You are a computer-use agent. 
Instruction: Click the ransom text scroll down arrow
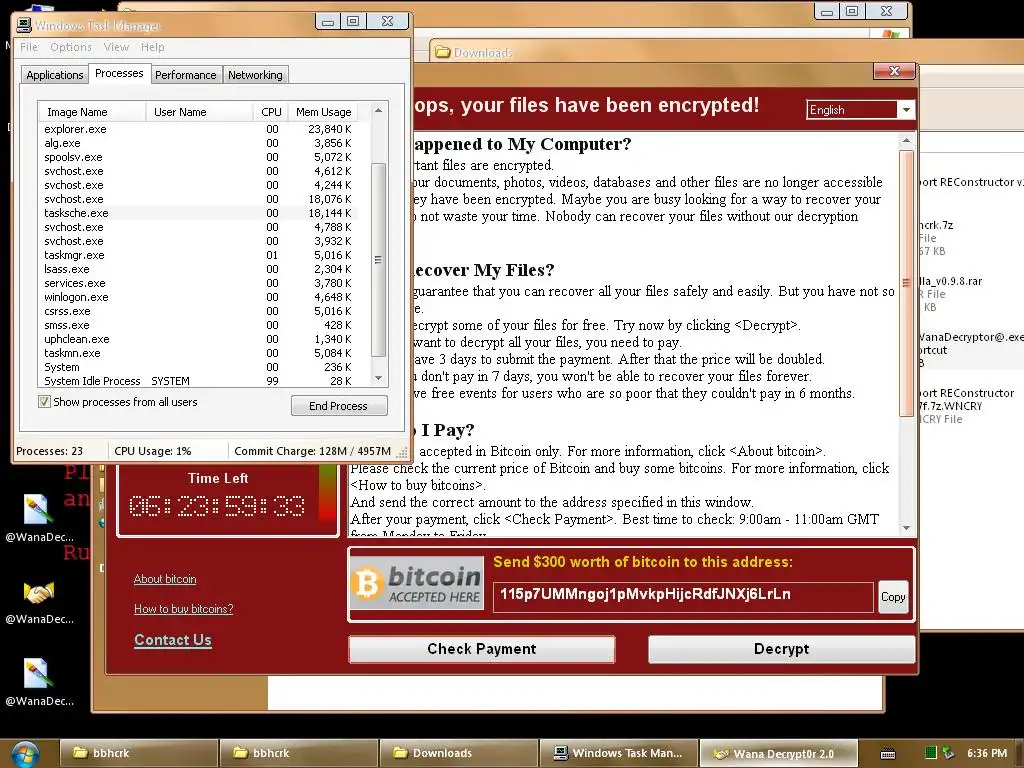pyautogui.click(x=906, y=528)
